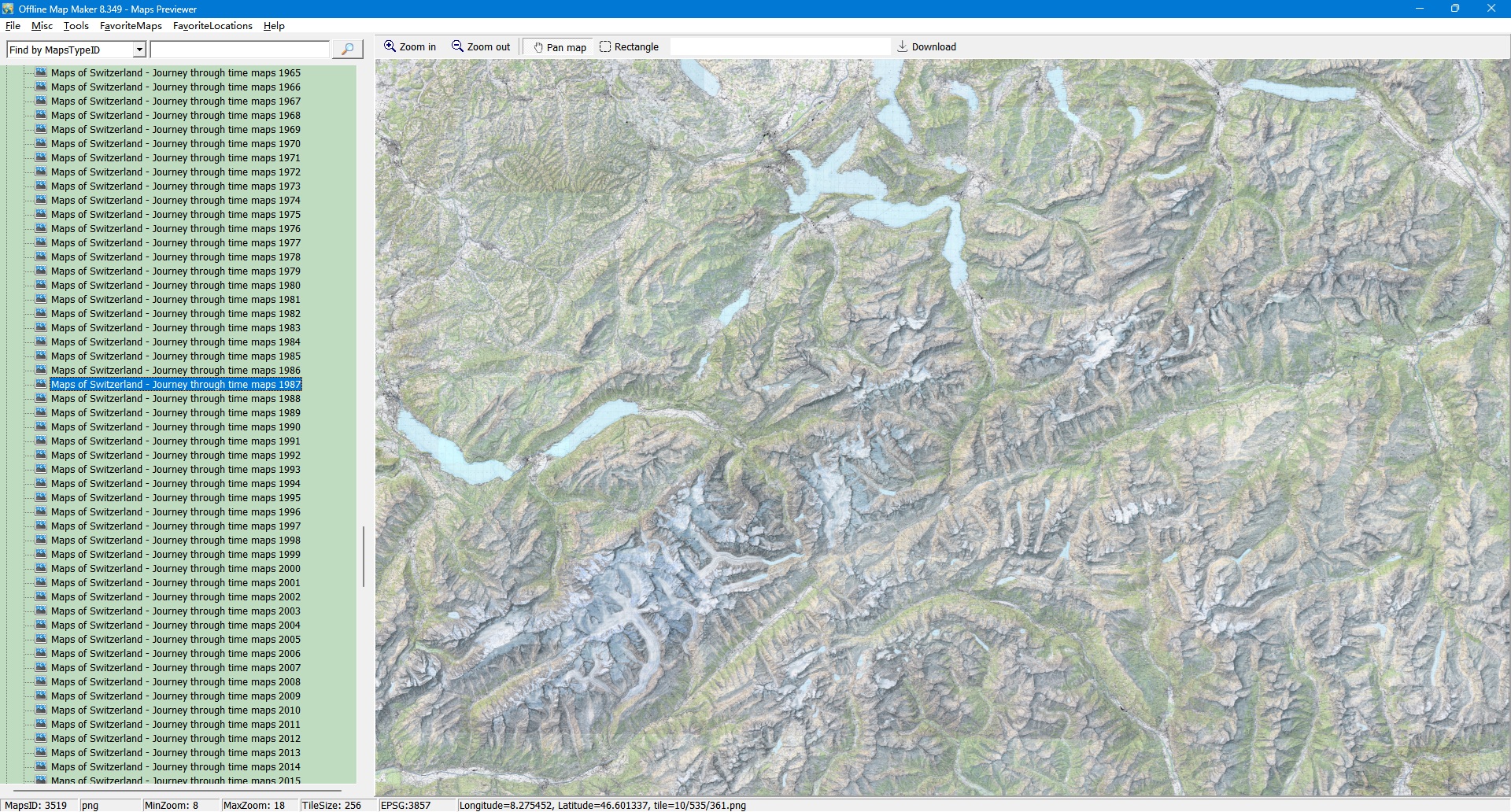The image size is (1511, 812).
Task: Open the Tools menu
Action: (76, 26)
